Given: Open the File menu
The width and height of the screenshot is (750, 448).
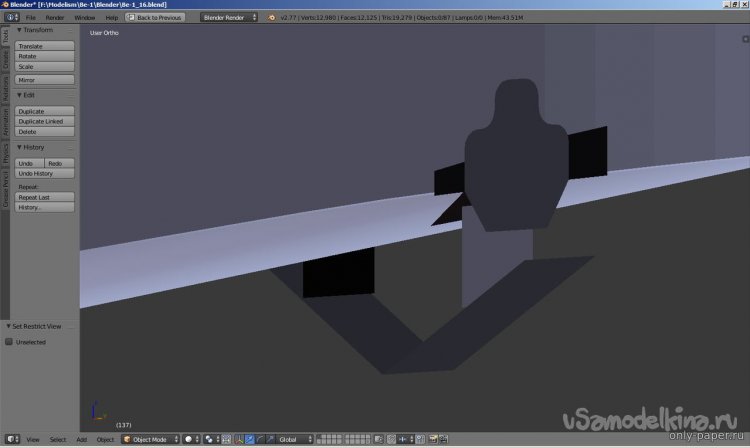Looking at the screenshot, I should click(x=30, y=18).
